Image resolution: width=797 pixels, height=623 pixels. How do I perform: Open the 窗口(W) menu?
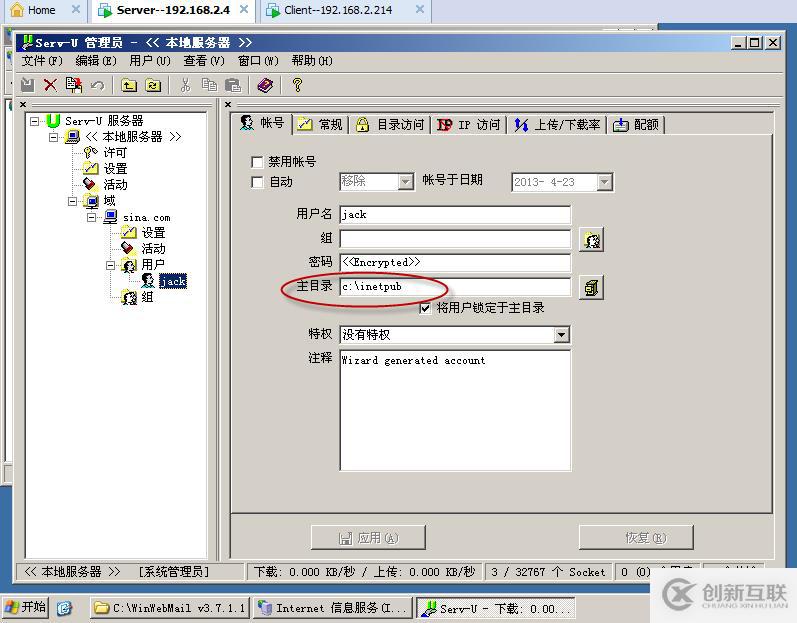coord(258,61)
